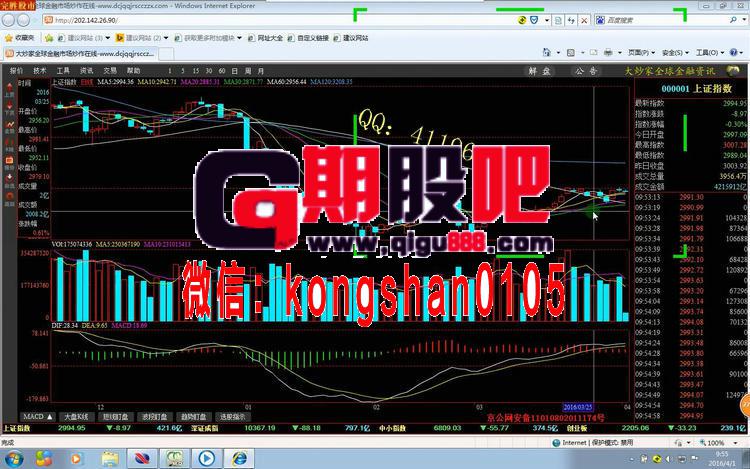Screen dimensions: 750x469
Task: Click the blue help question-mark icon
Action: point(734,53)
